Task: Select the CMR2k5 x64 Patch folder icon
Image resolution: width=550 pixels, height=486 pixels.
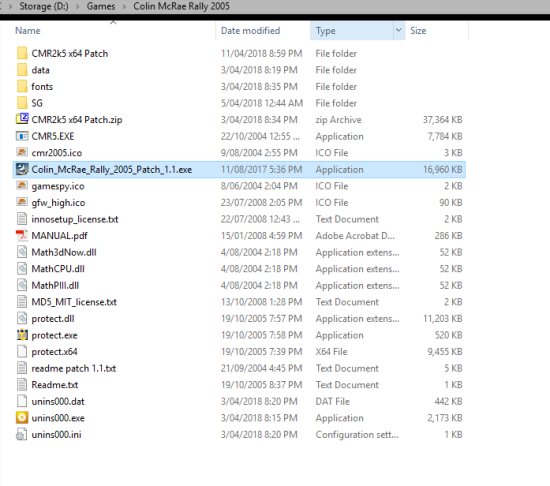Action: point(22,53)
